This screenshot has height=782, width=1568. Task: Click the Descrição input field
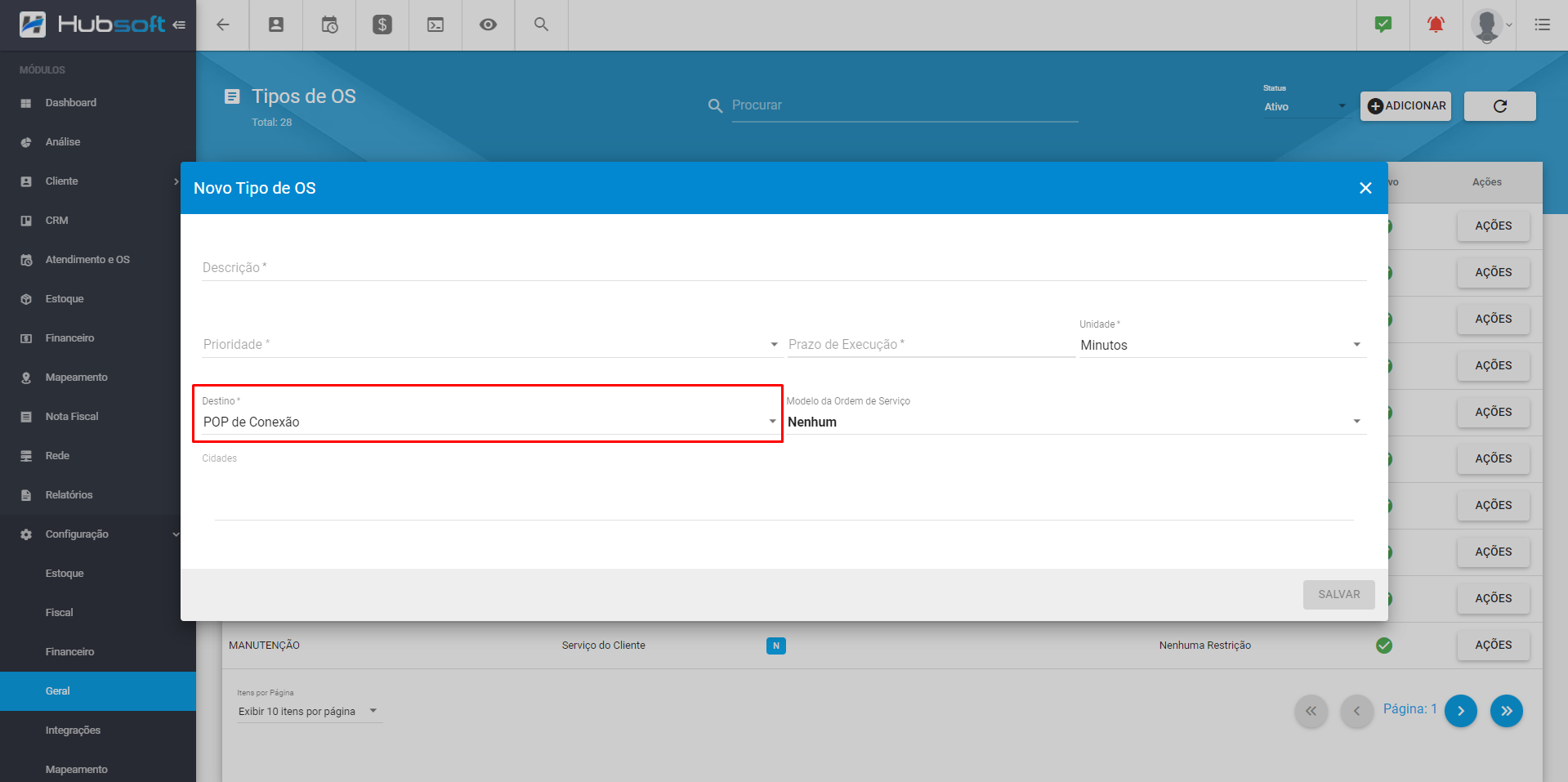pyautogui.click(x=784, y=267)
